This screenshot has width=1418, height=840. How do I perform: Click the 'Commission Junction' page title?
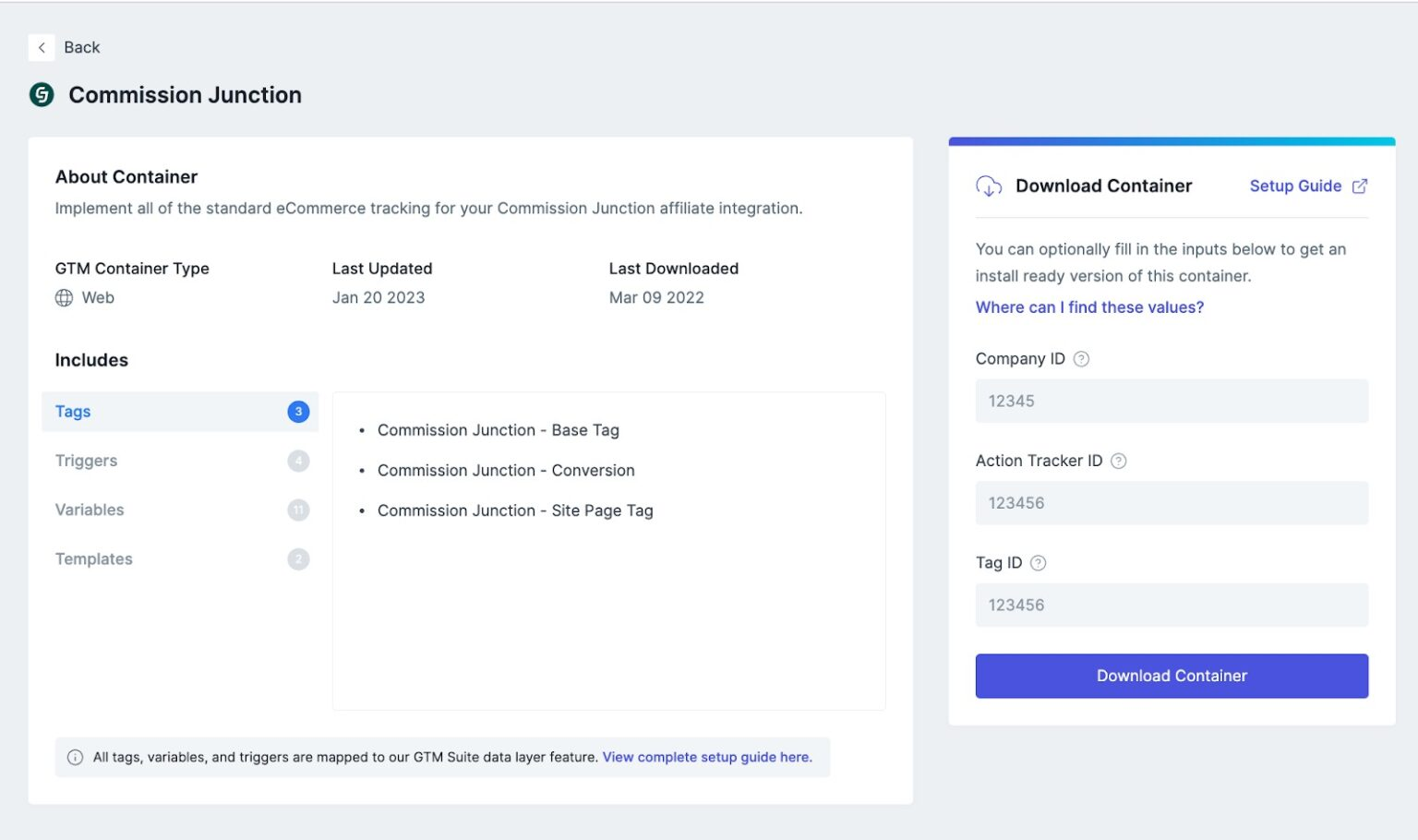pos(185,95)
